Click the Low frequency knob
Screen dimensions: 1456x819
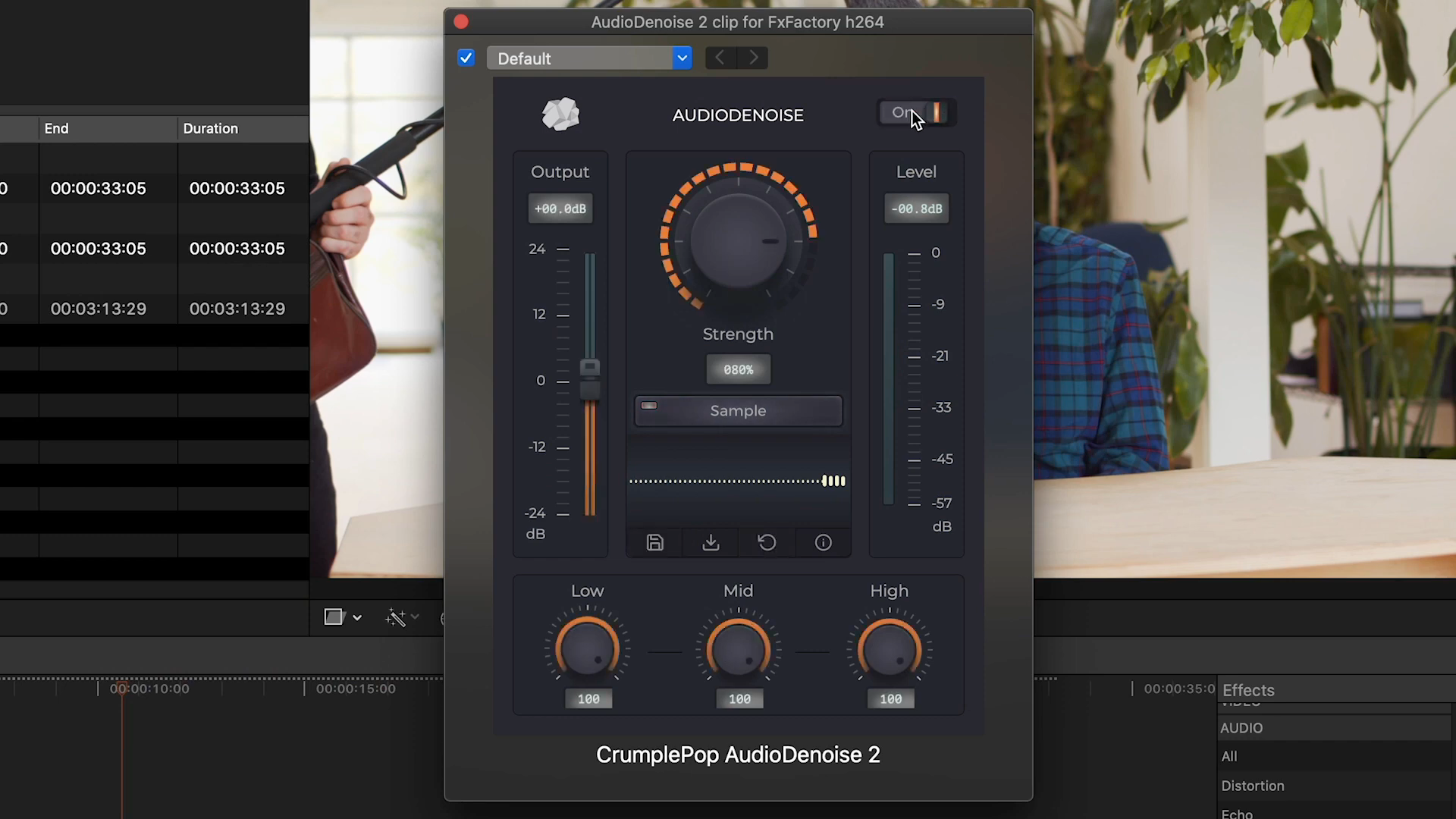[588, 649]
